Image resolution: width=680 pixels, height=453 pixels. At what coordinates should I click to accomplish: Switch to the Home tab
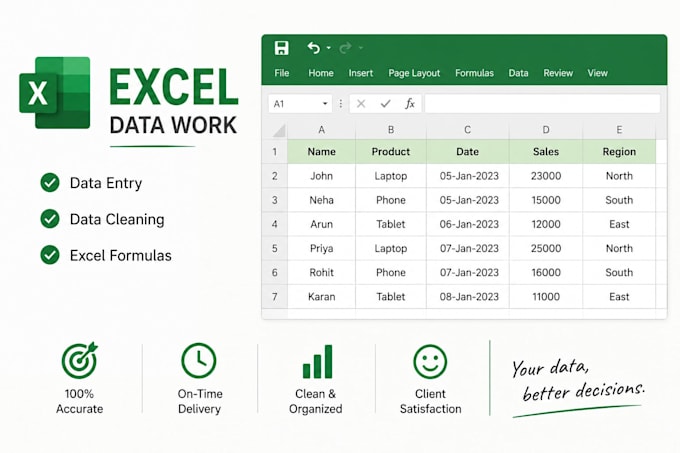[321, 73]
